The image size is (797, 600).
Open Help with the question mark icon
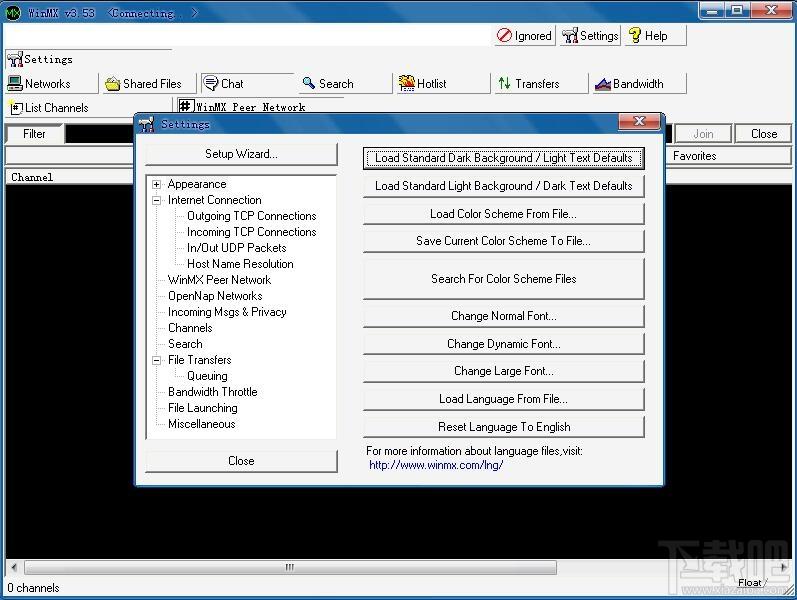click(655, 36)
